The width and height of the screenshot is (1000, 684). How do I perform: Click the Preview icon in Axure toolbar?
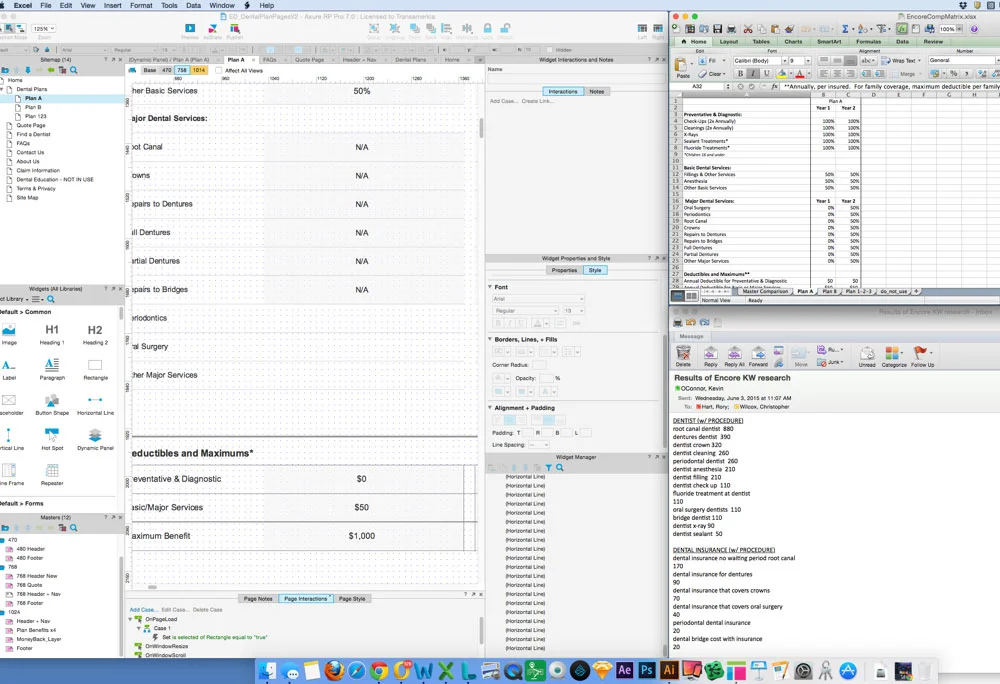point(190,28)
